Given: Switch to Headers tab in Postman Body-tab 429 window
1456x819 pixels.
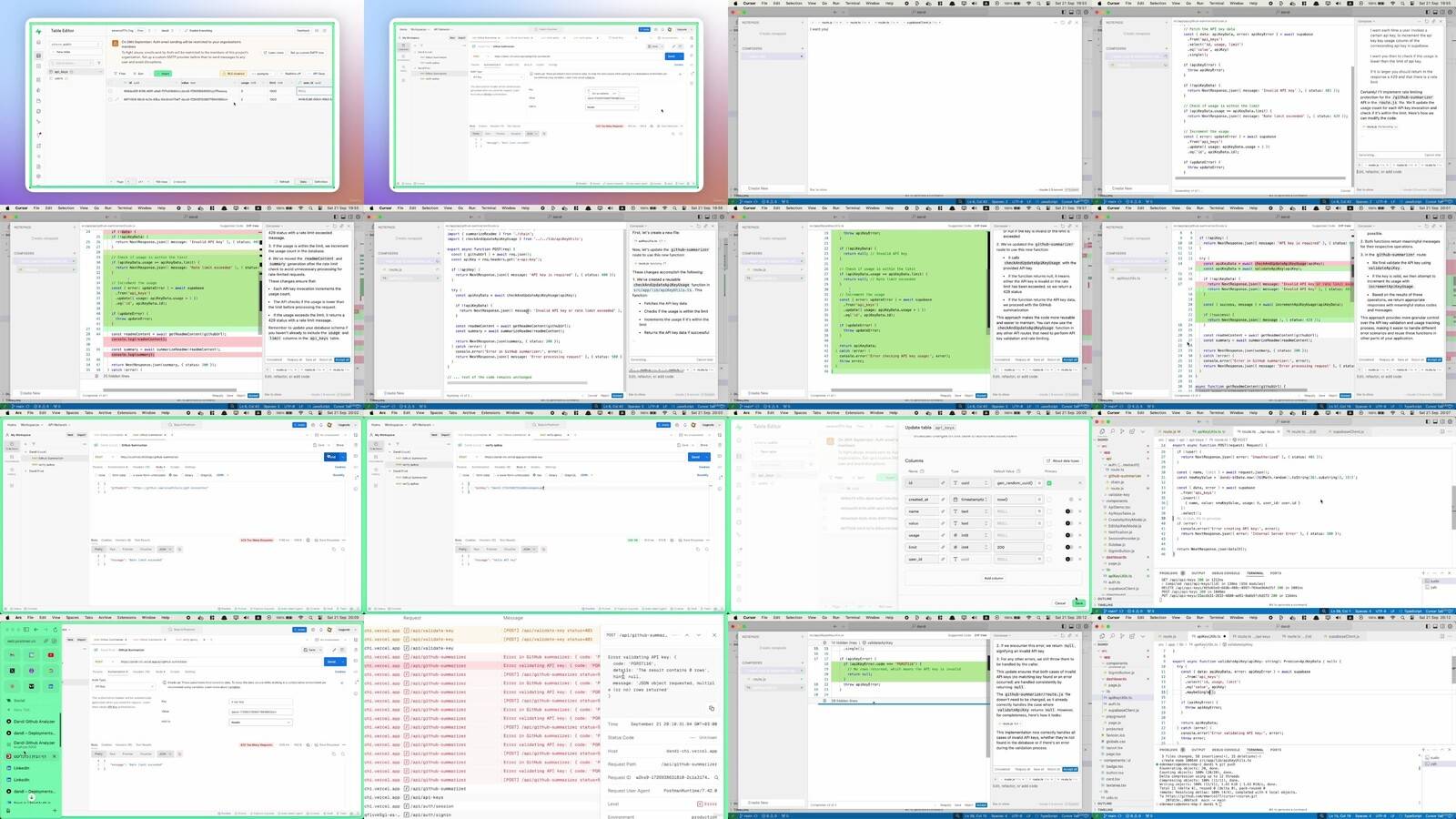Looking at the screenshot, I should click(x=141, y=467).
